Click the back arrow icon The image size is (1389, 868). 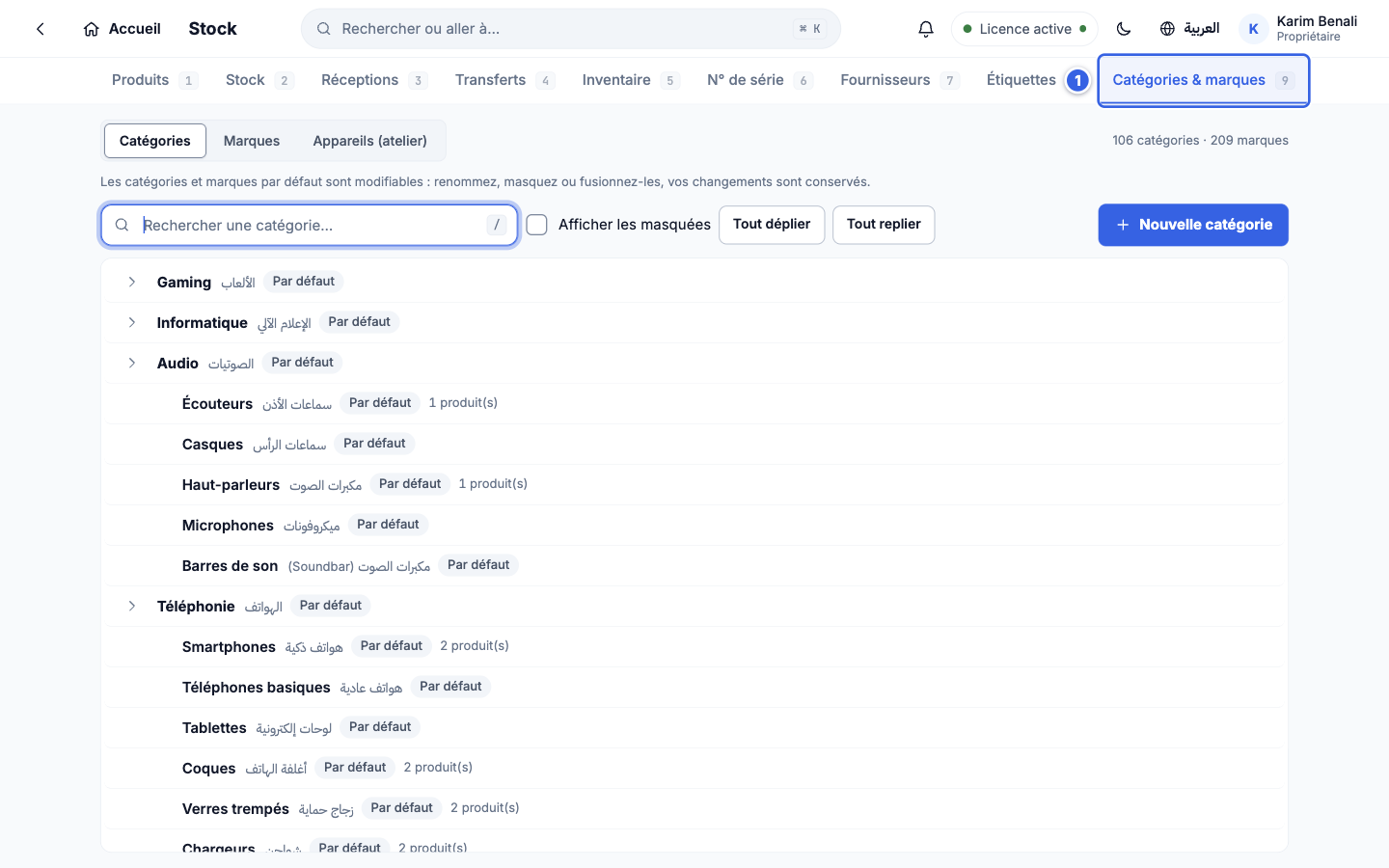(x=41, y=29)
